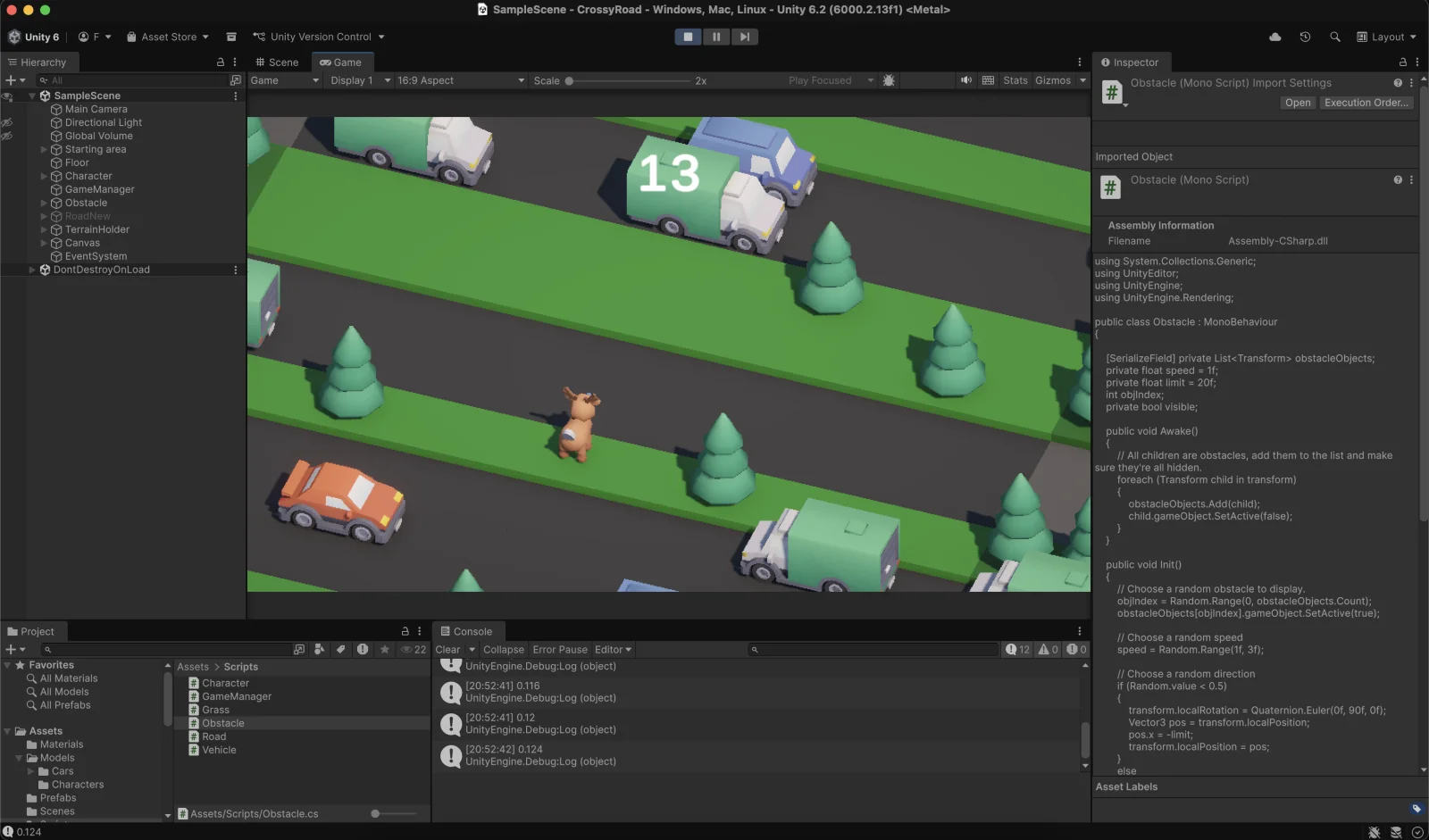This screenshot has width=1429, height=840.
Task: Select the Console tab
Action: [x=466, y=631]
